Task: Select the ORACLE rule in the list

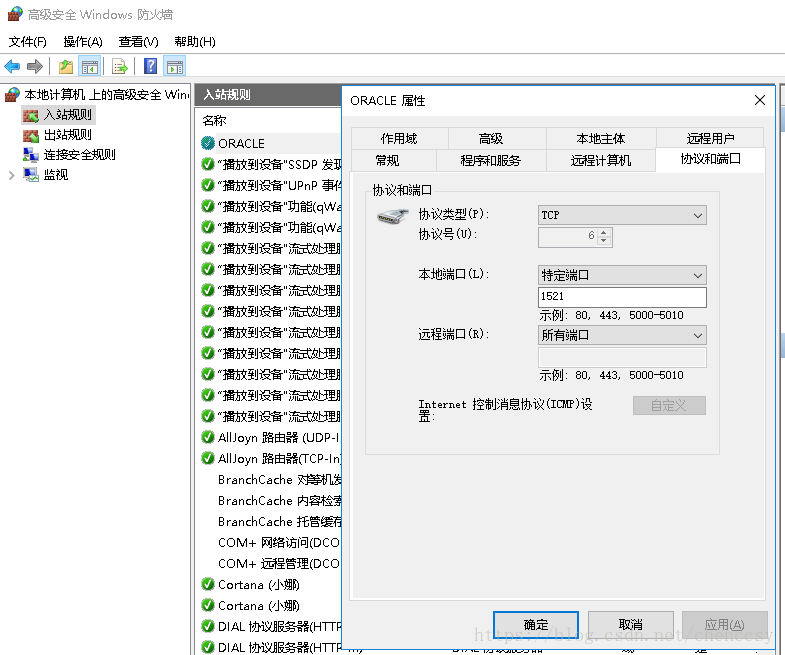Action: 241,143
